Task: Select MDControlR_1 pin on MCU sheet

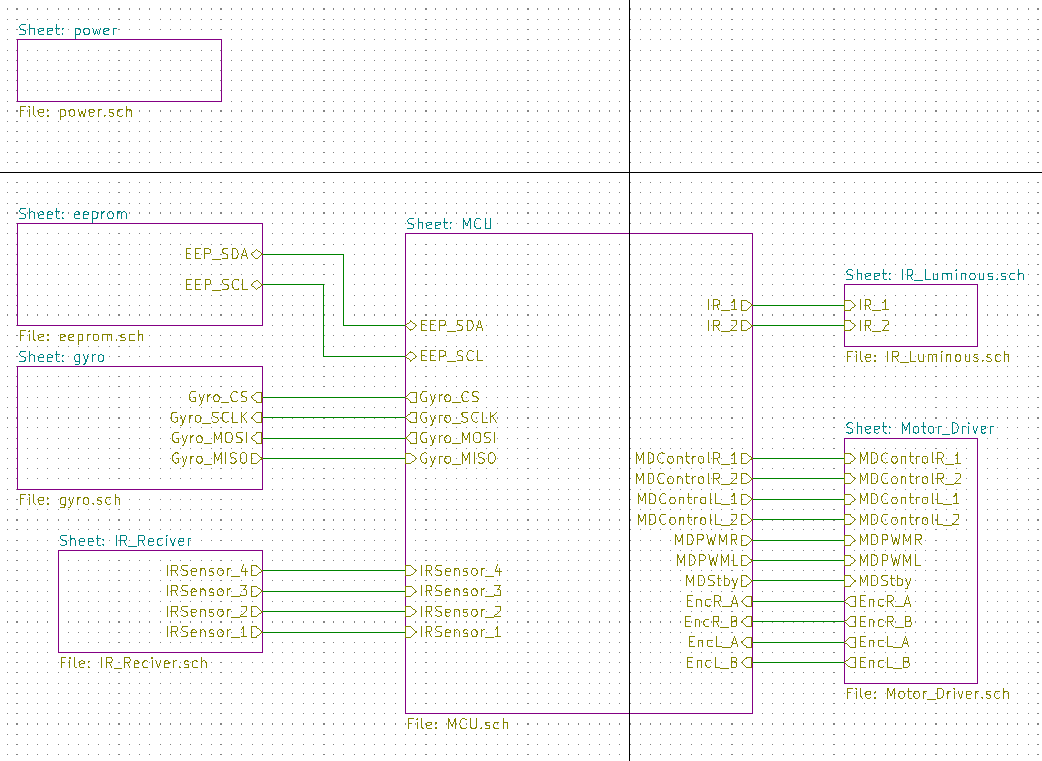Action: (687, 459)
